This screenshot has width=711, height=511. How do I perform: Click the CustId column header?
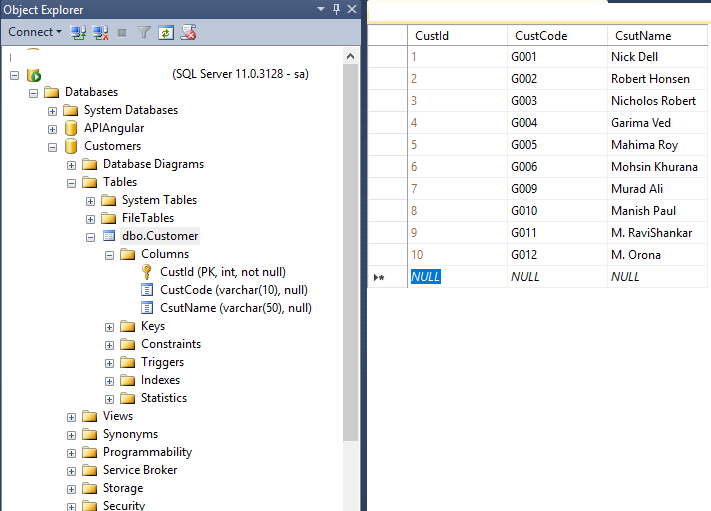click(x=457, y=36)
